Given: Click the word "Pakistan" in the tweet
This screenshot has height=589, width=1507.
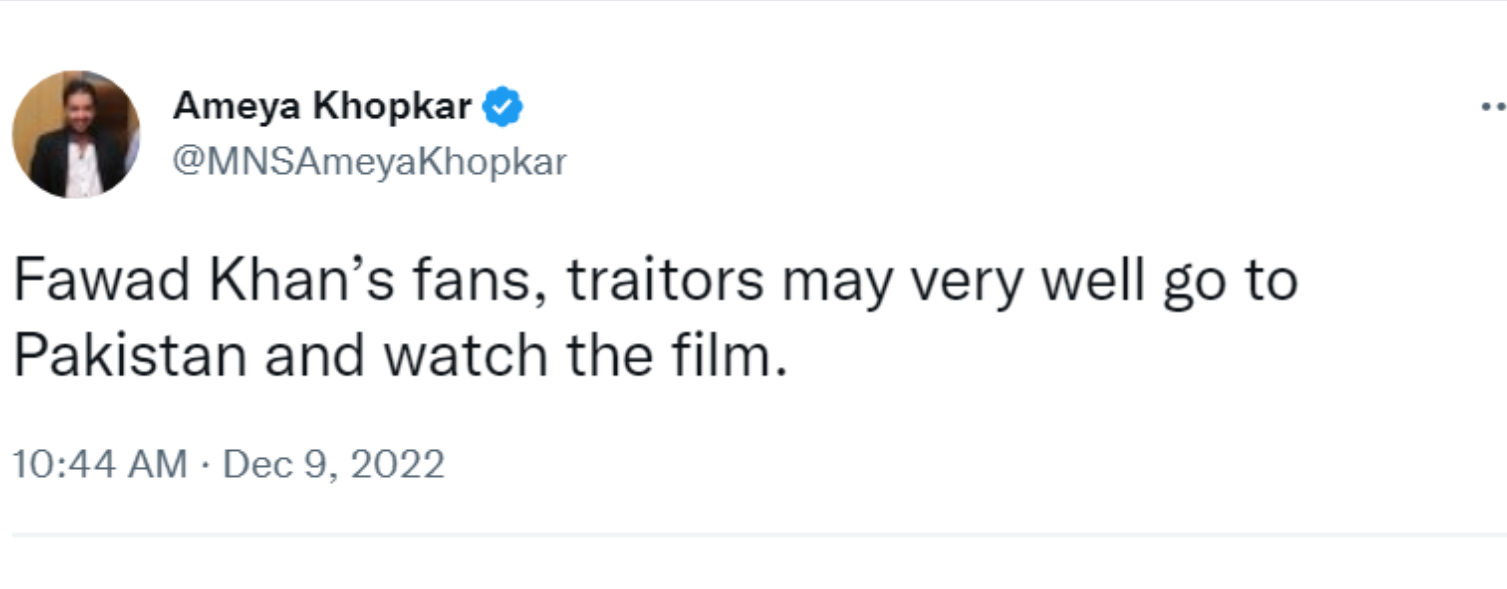Looking at the screenshot, I should click(x=129, y=357).
